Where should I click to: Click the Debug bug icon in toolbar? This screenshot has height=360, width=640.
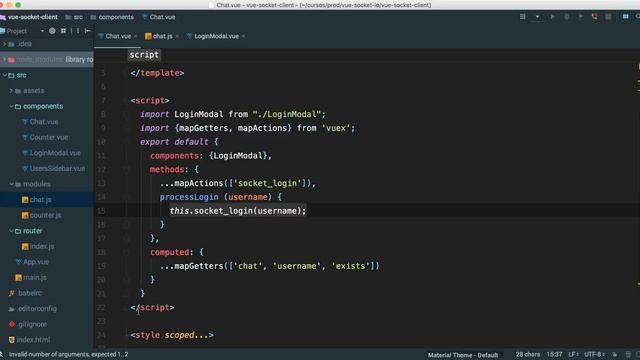pos(567,17)
